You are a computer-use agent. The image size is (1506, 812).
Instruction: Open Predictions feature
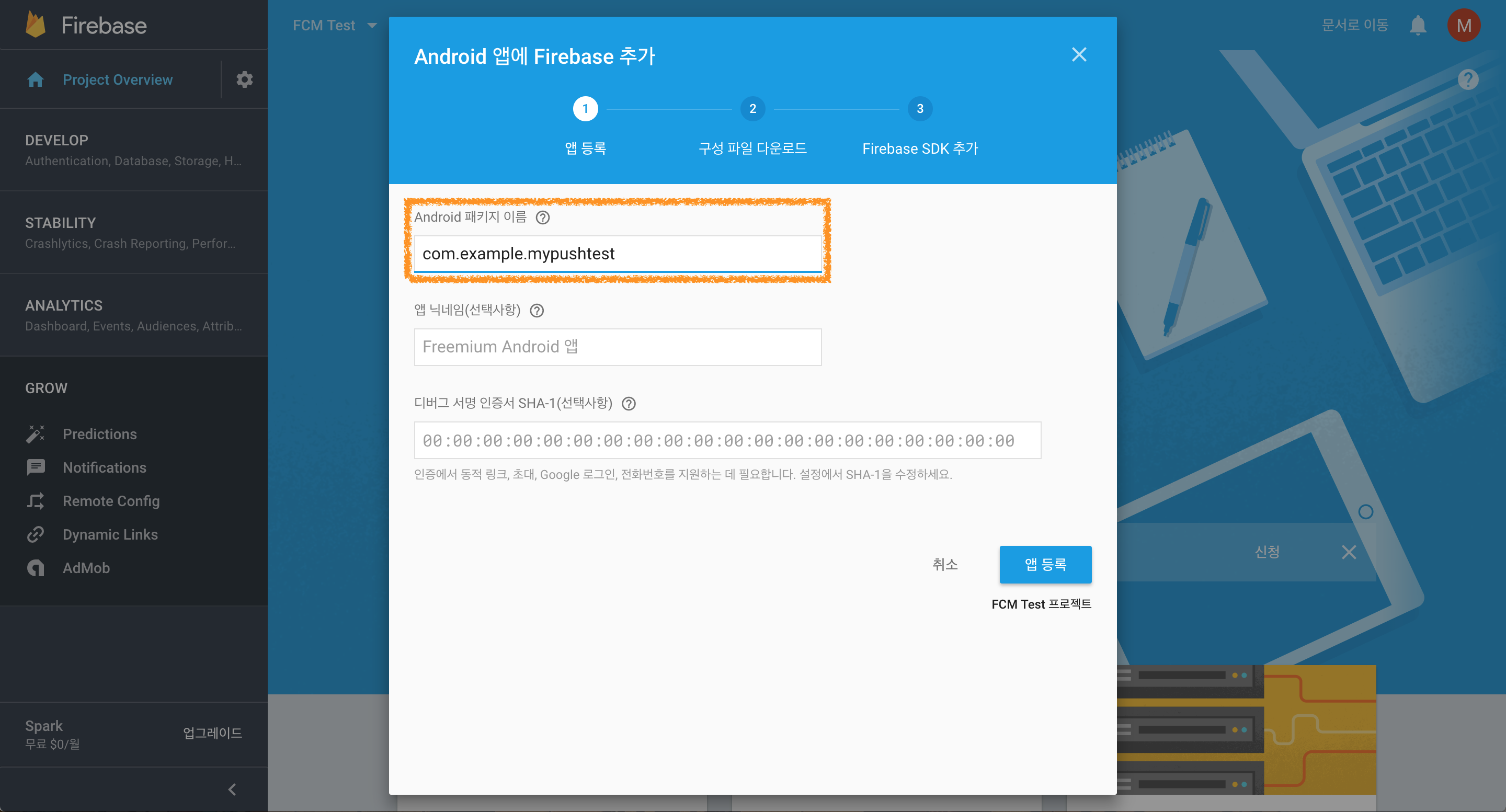click(x=99, y=434)
